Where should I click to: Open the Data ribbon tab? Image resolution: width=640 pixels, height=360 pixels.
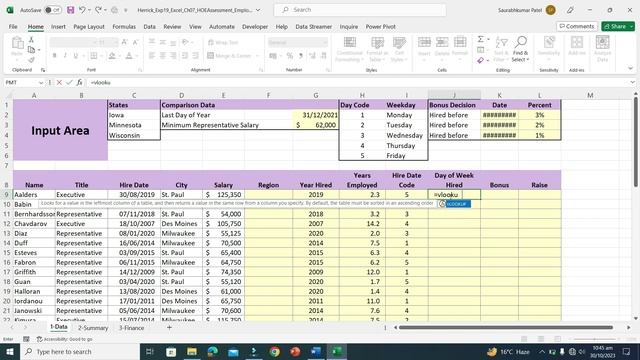pos(149,27)
